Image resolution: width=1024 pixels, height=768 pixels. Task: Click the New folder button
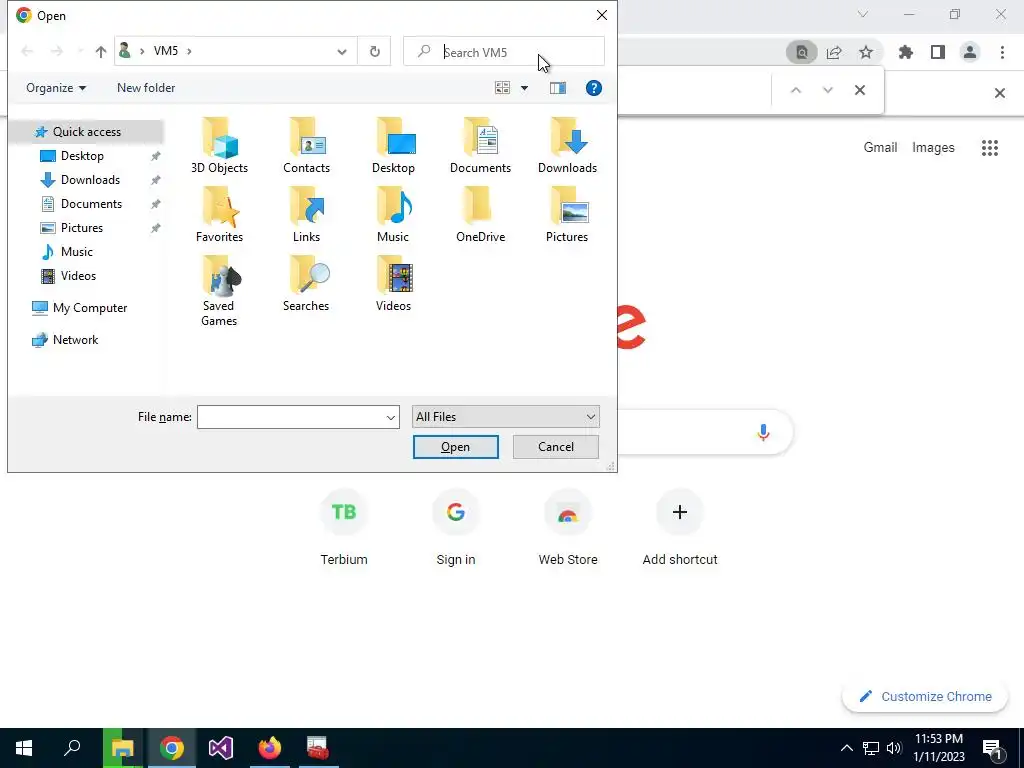click(x=146, y=88)
